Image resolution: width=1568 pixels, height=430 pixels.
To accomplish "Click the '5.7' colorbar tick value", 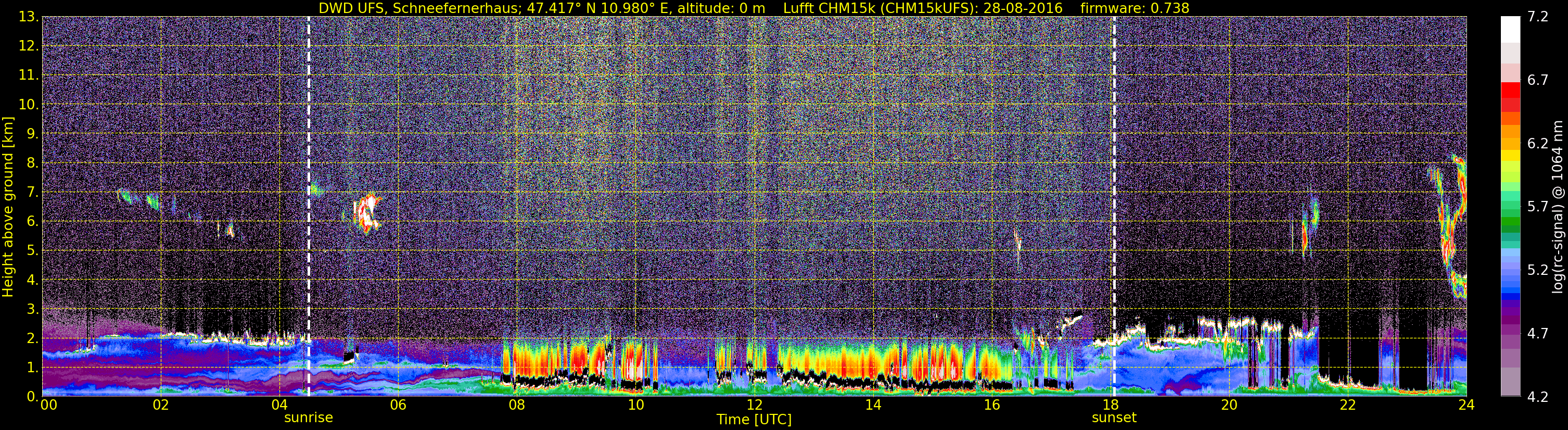I will pos(1538,207).
